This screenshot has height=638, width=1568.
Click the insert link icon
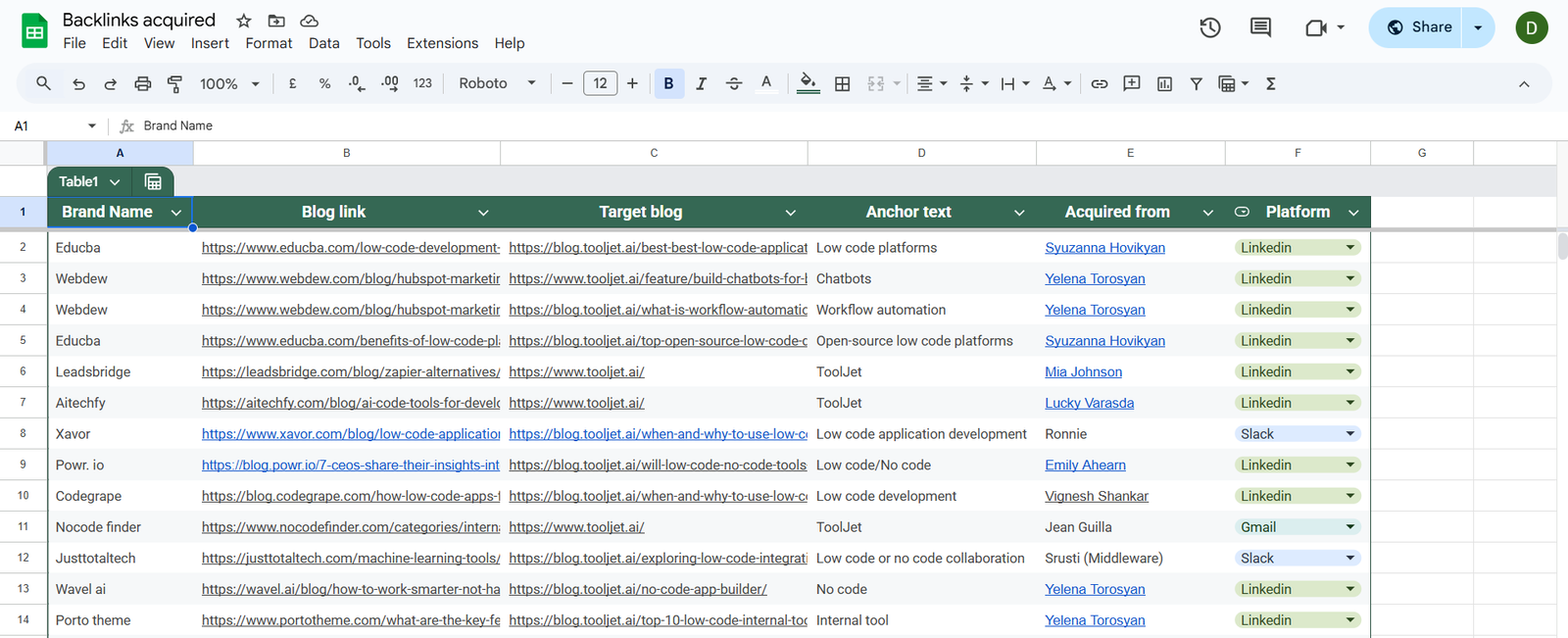(x=1100, y=84)
